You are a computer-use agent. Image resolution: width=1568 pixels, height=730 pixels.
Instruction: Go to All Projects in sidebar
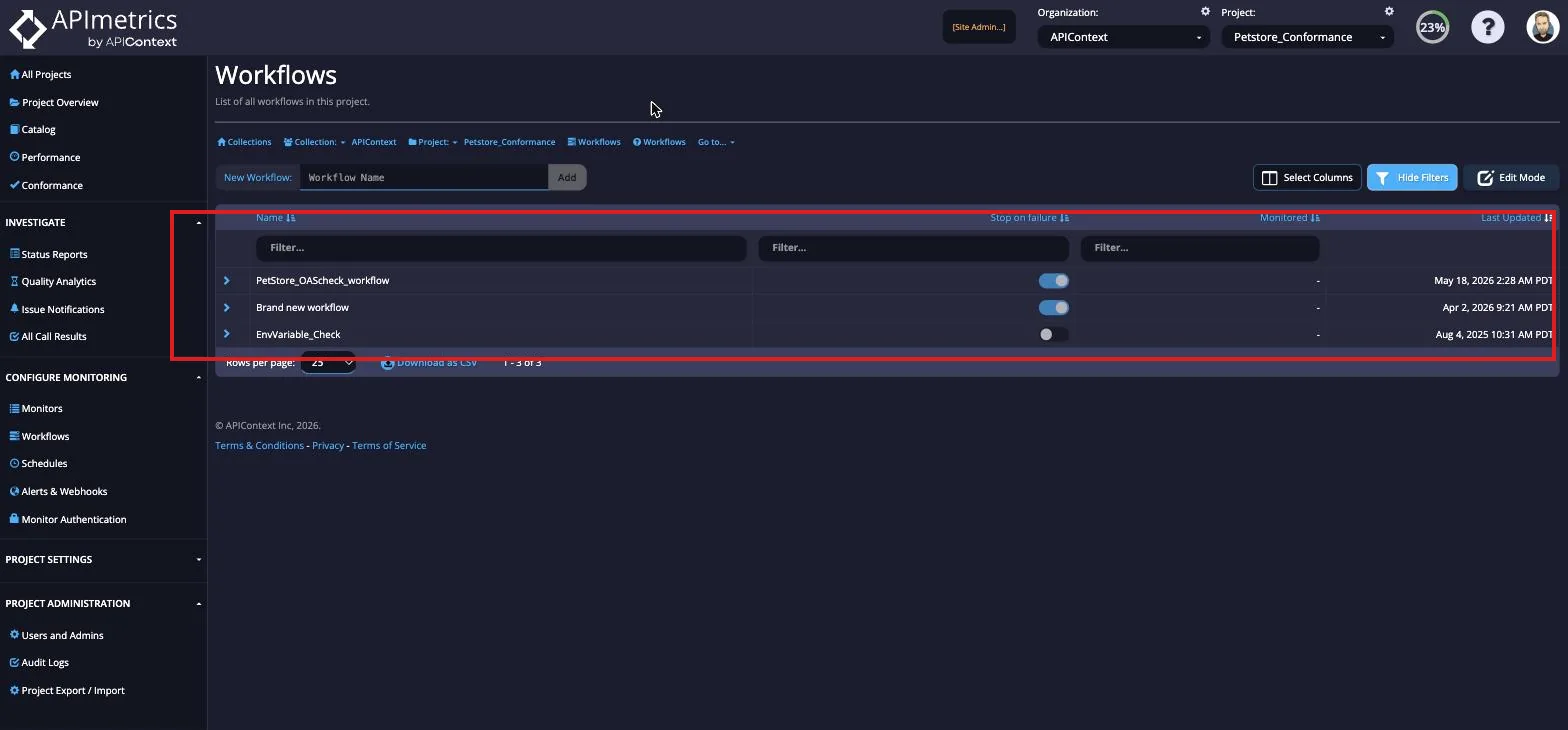[41, 74]
